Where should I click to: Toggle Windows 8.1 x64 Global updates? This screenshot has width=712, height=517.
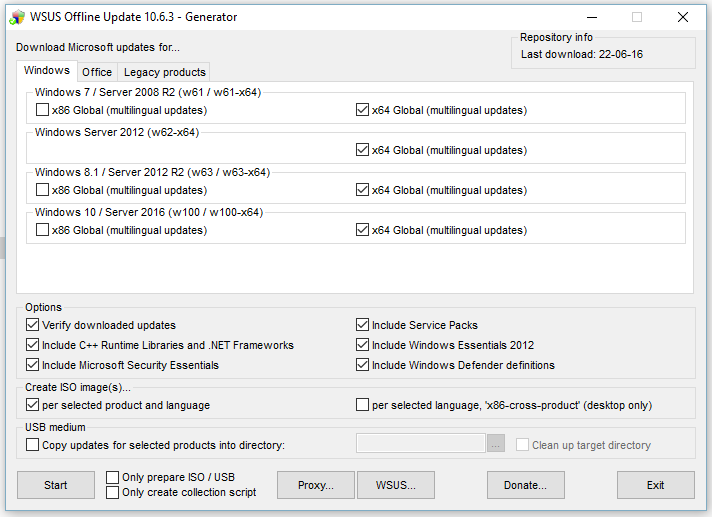pos(362,190)
